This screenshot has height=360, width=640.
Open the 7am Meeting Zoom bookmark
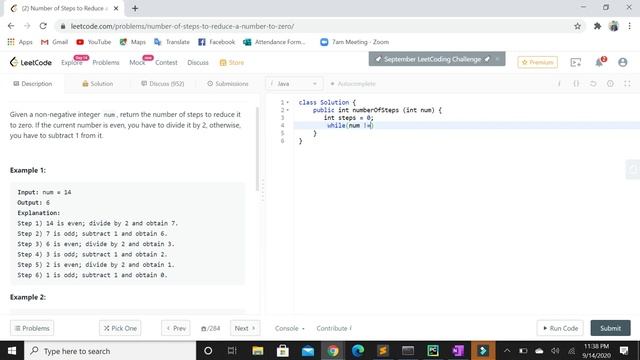click(354, 42)
